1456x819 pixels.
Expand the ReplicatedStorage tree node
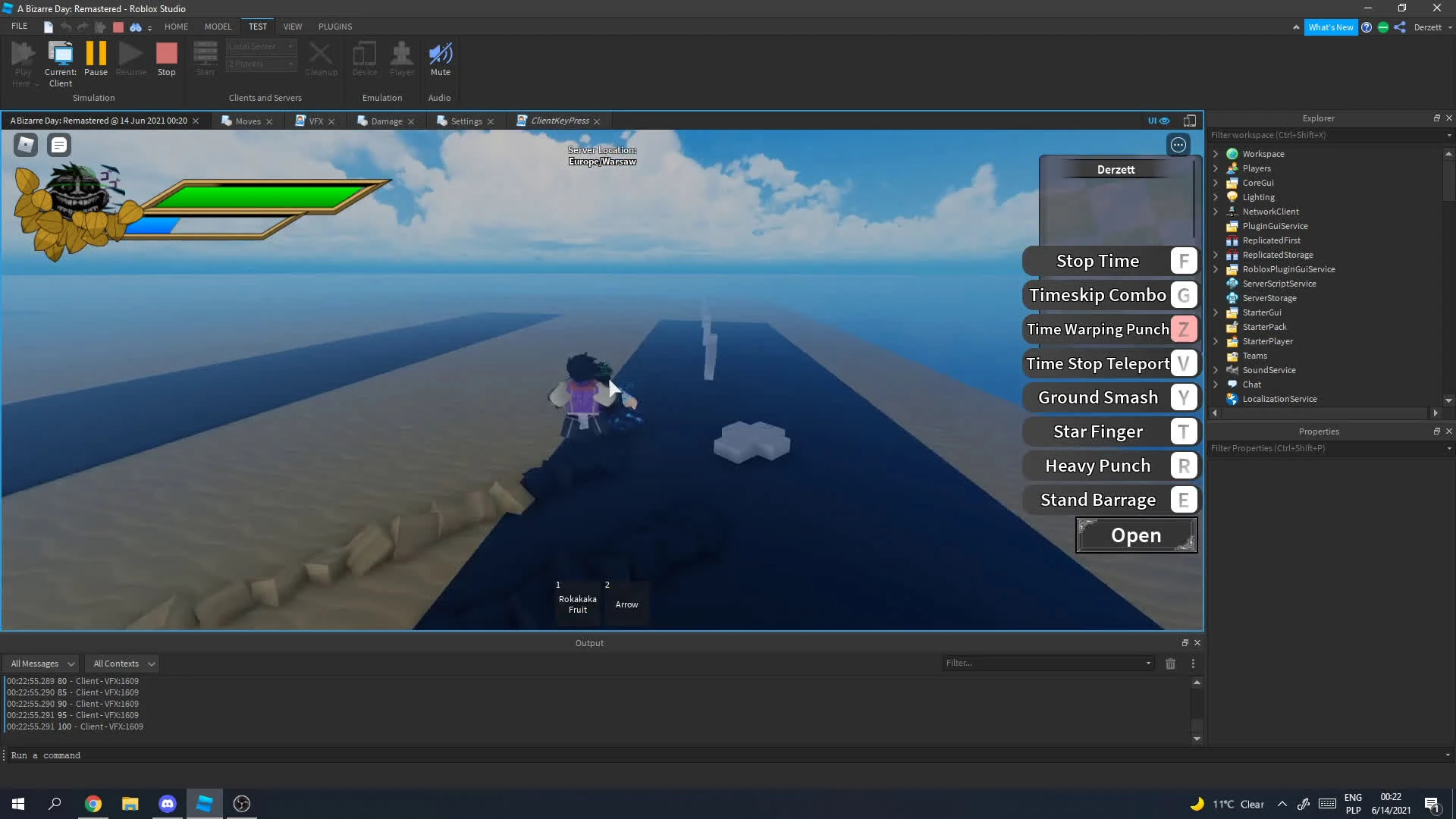[1216, 255]
